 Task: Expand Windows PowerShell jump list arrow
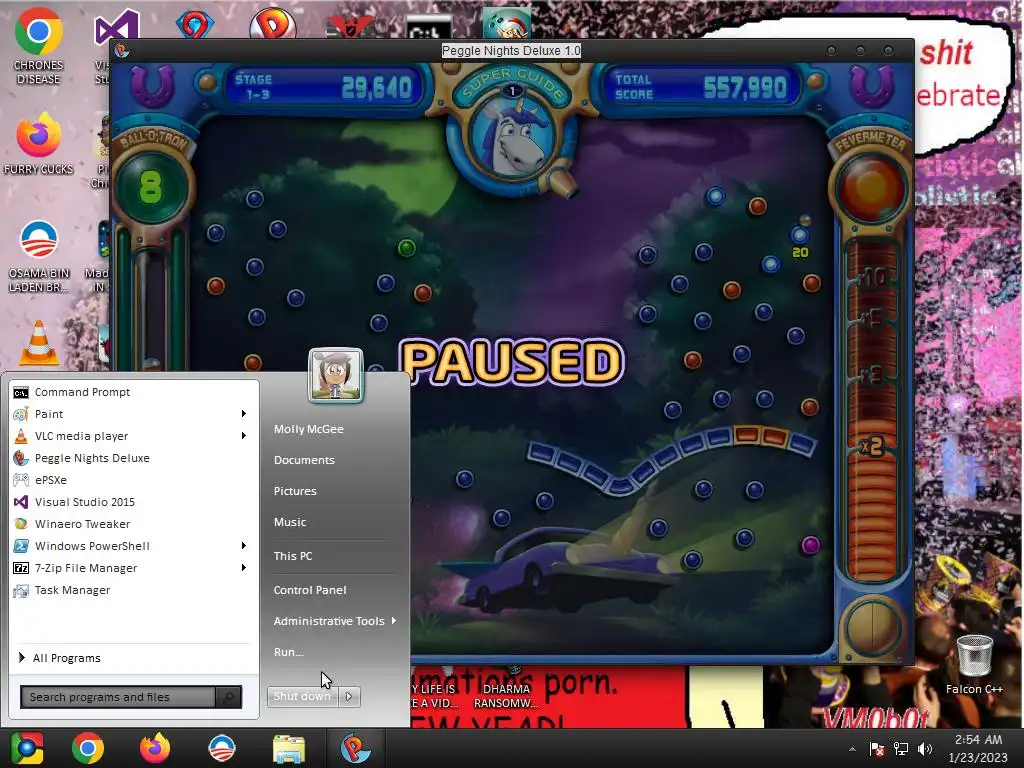(x=244, y=545)
